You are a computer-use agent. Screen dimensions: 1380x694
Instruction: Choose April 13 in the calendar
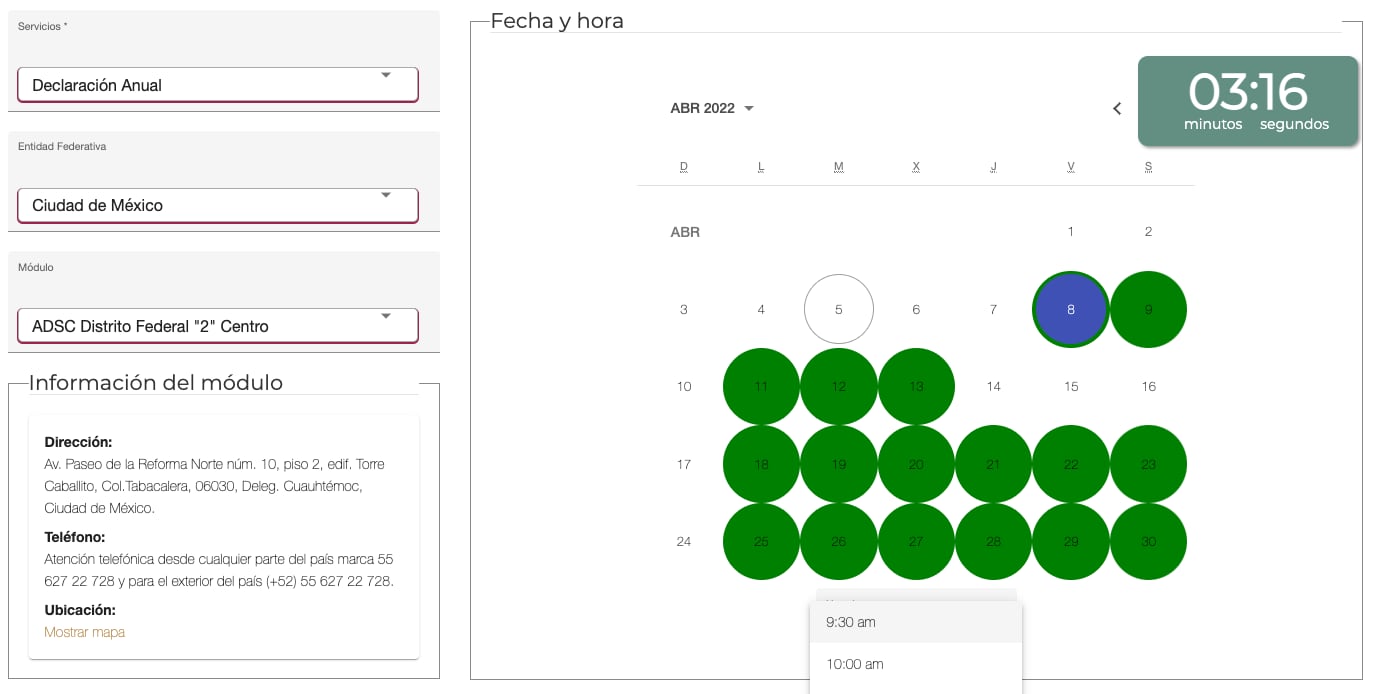point(916,387)
